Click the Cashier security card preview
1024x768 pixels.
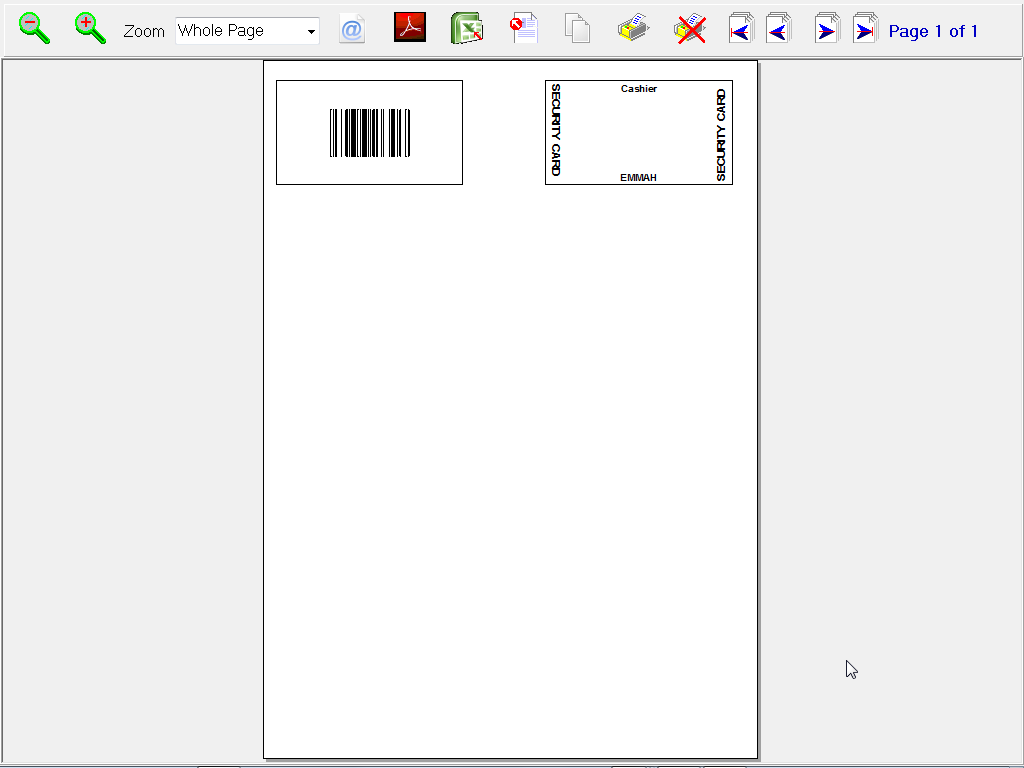(638, 132)
